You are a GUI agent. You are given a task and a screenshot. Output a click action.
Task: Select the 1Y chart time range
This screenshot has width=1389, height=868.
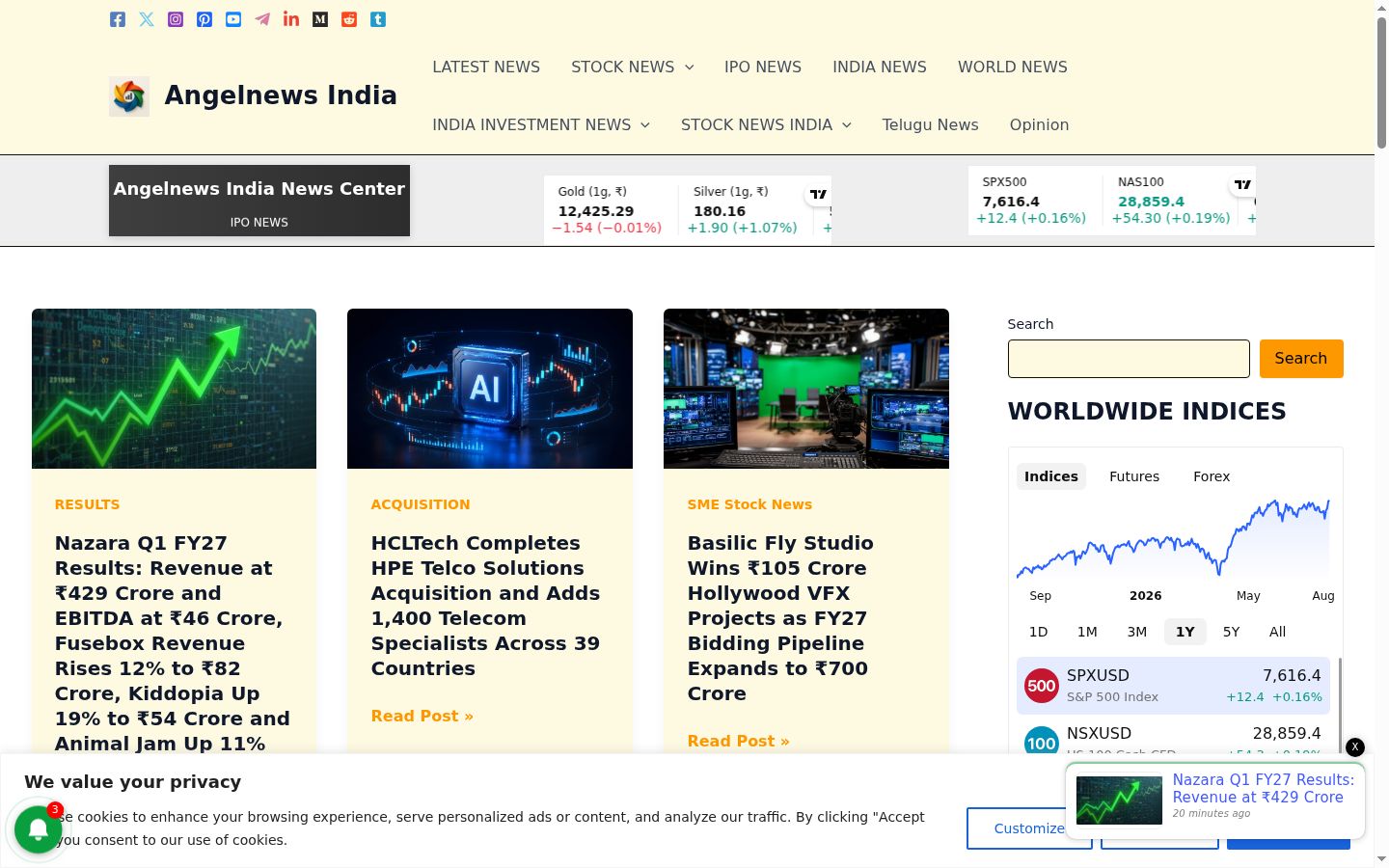1185,632
